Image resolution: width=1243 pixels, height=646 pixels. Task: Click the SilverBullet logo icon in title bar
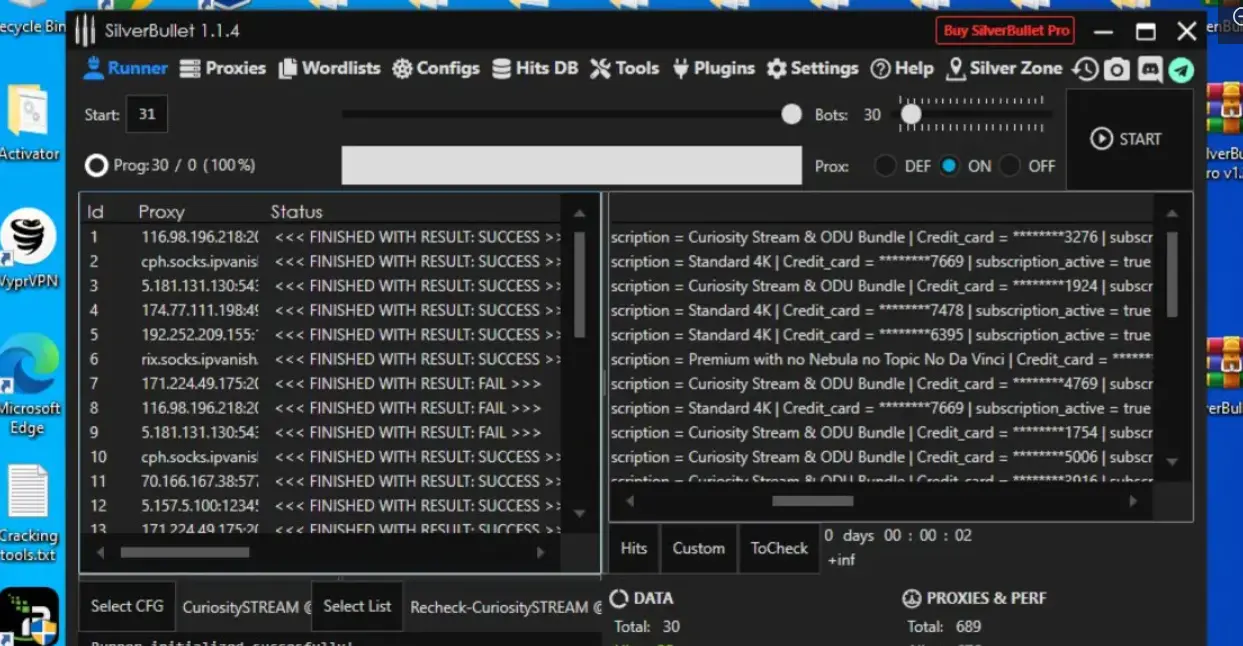[x=85, y=31]
